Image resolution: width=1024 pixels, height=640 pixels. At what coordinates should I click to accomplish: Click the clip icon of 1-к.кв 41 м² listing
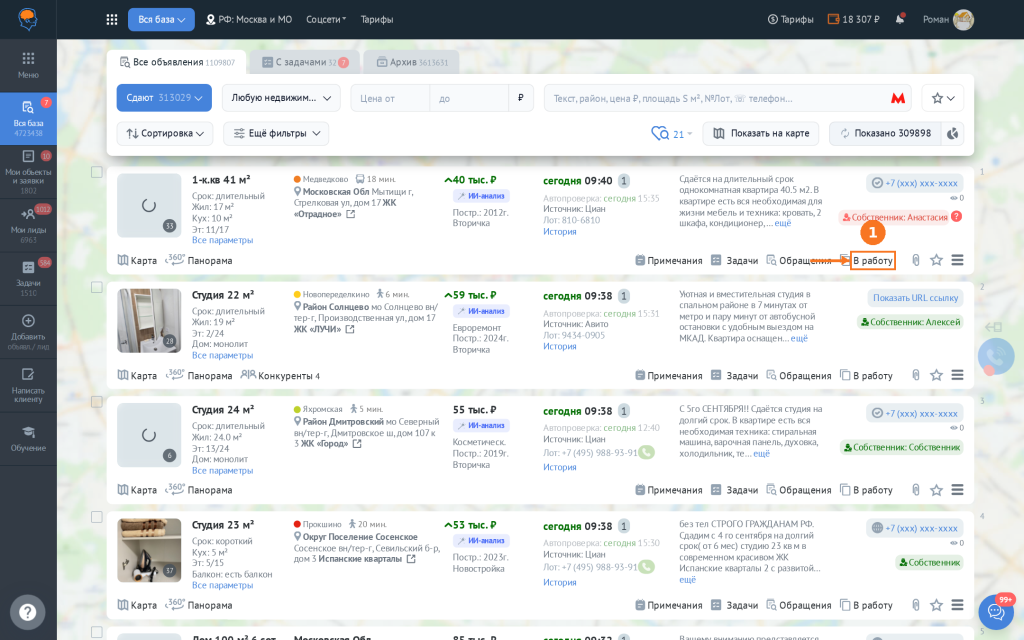[x=916, y=260]
